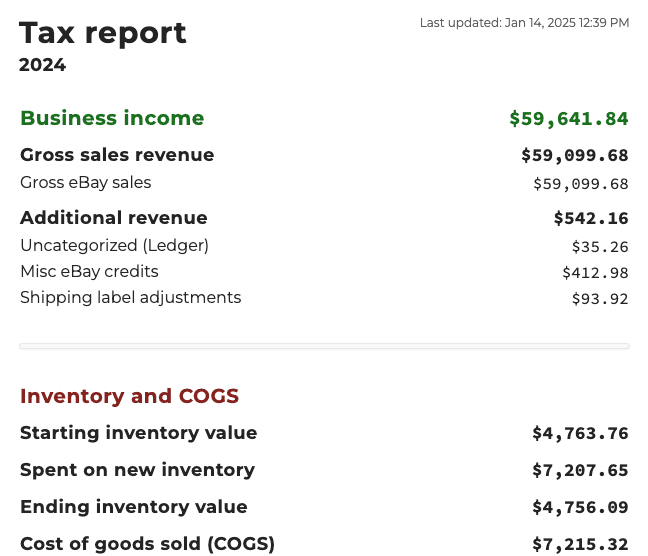Click the Uncategorized (Ledger) row label

pyautogui.click(x=114, y=246)
